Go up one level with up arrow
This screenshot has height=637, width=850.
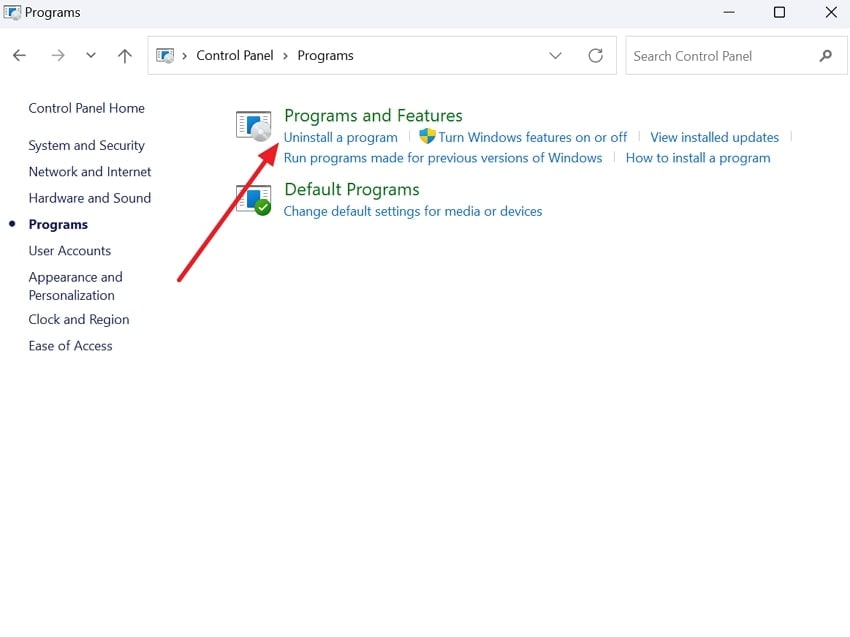tap(125, 55)
